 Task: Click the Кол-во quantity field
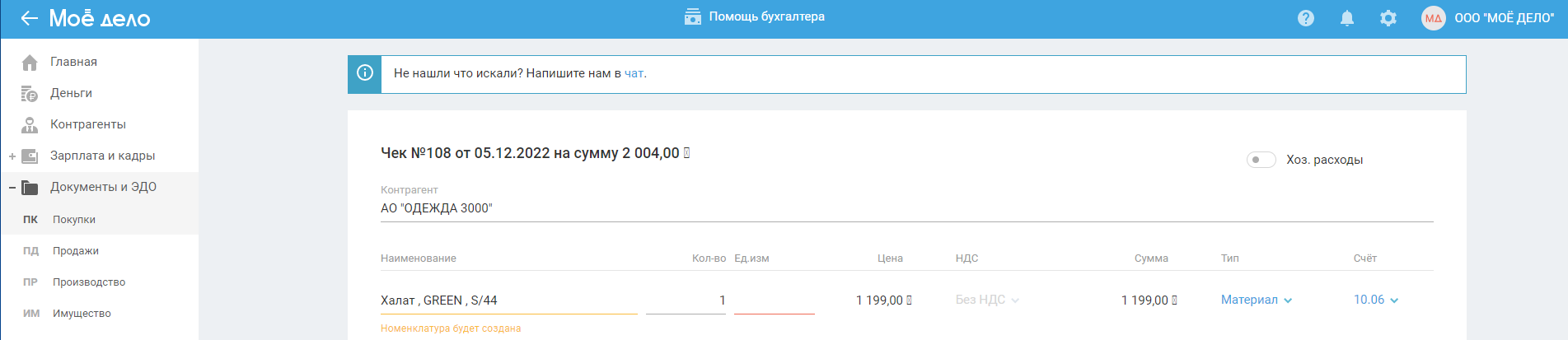click(686, 300)
